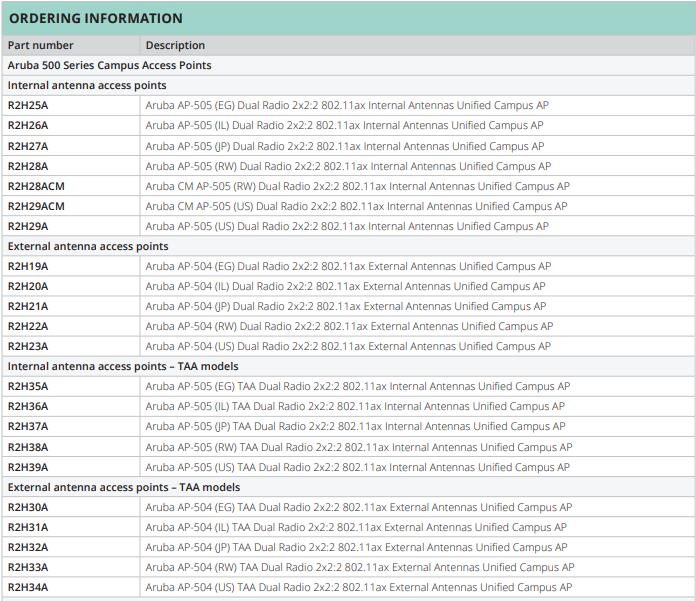Click the AP-504 (JP) External Antennas description without TAA
The image size is (696, 601).
[346, 306]
